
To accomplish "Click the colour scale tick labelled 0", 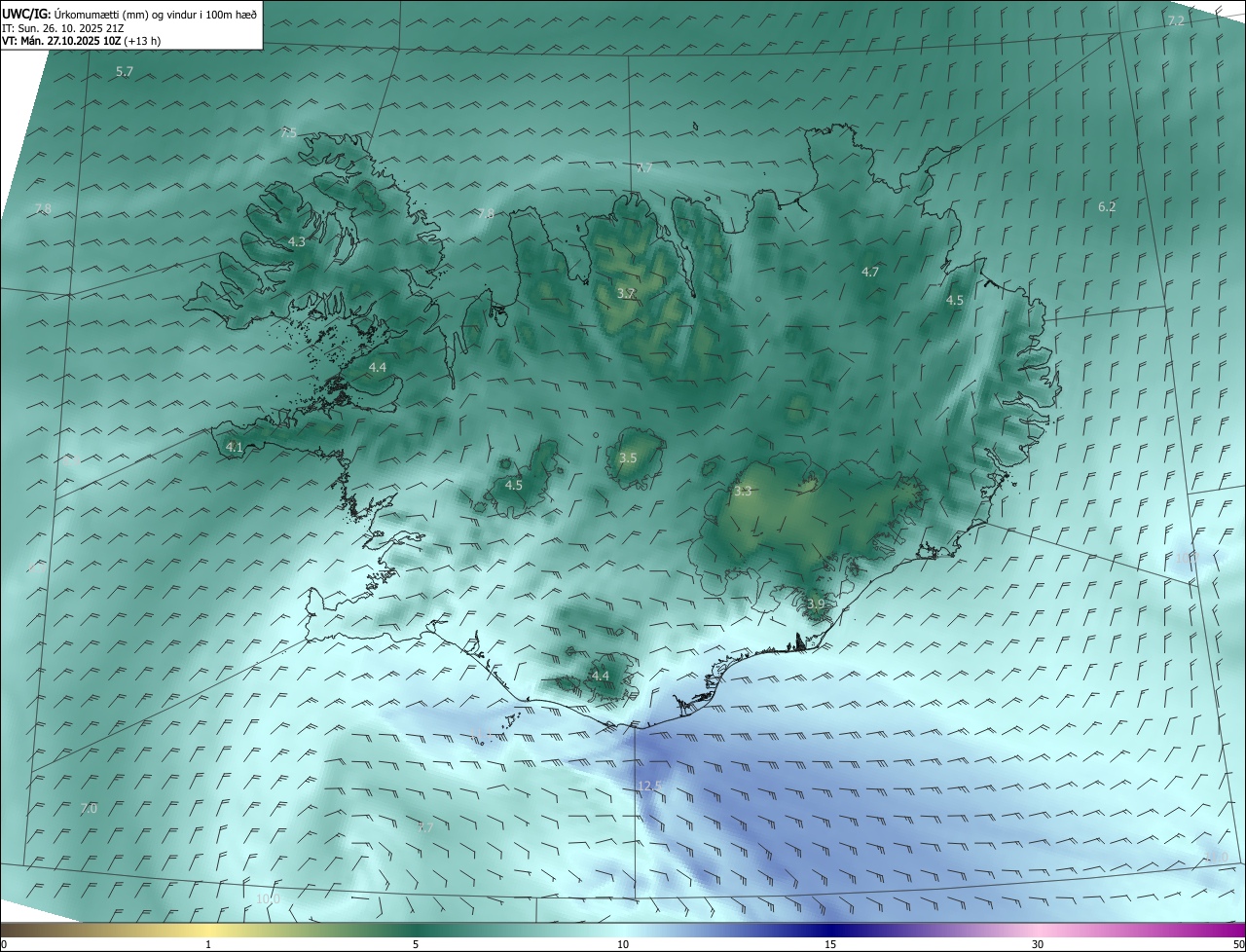I will click(4, 944).
